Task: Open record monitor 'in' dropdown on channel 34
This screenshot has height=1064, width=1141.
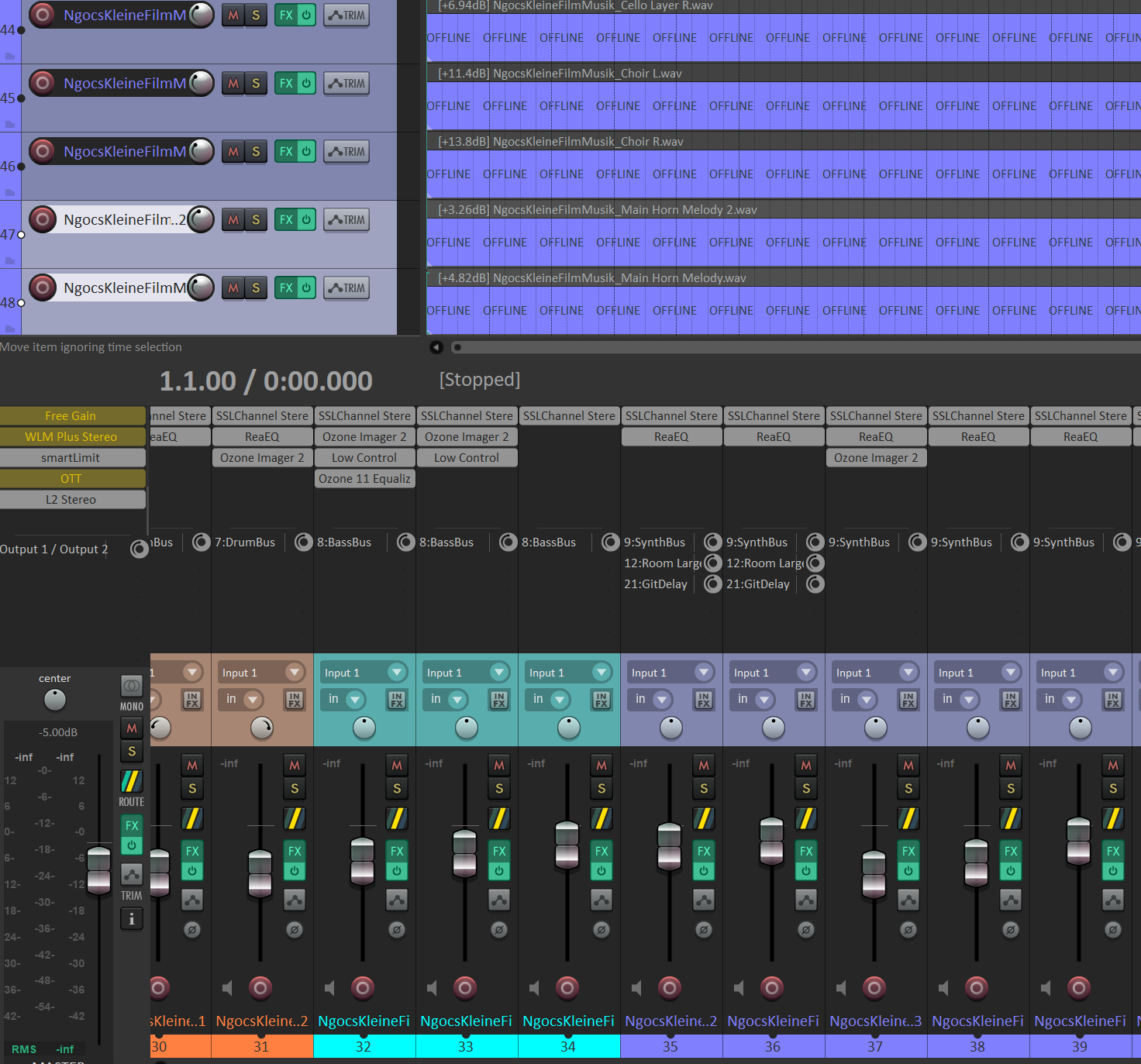Action: point(548,700)
